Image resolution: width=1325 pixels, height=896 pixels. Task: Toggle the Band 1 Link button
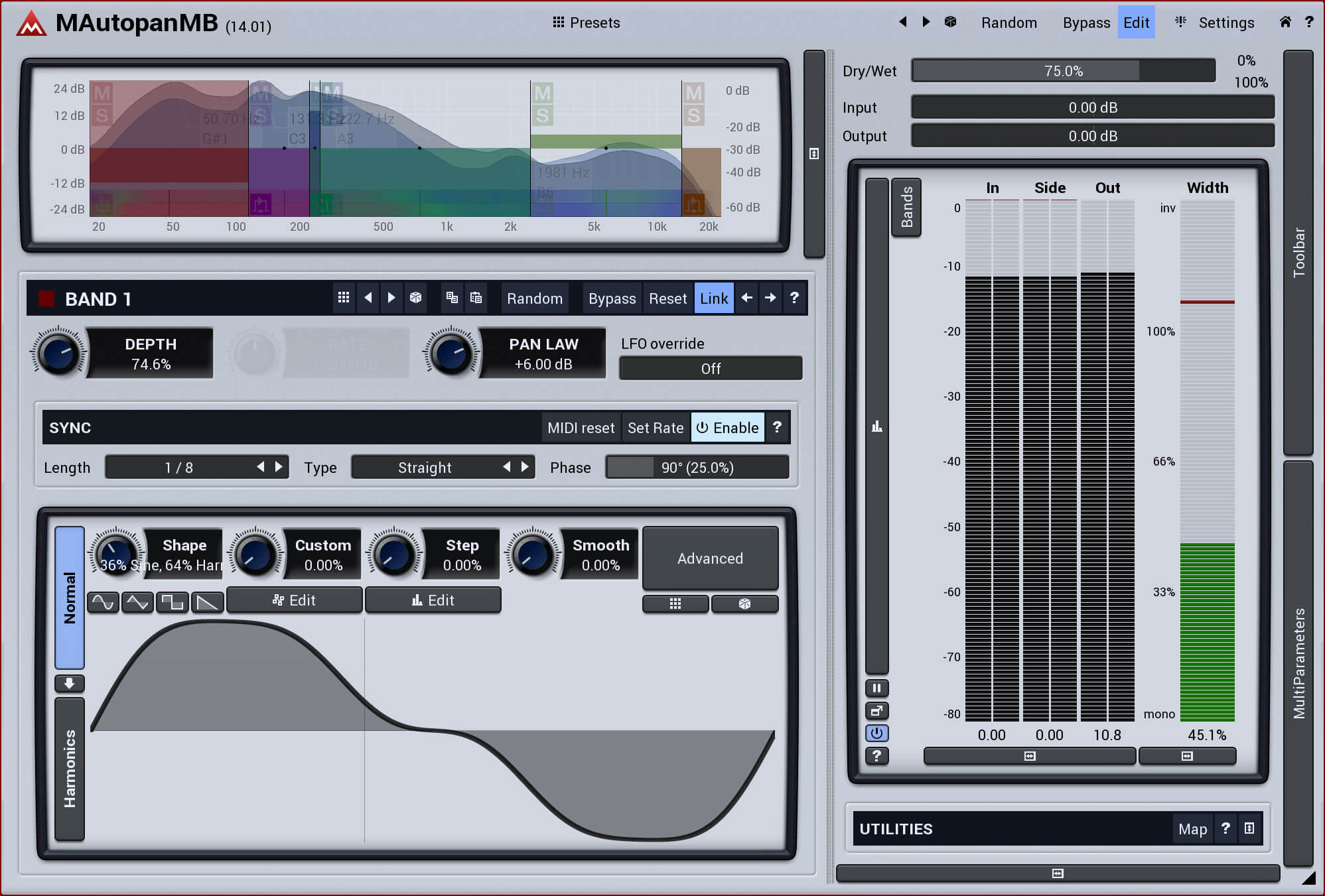714,298
